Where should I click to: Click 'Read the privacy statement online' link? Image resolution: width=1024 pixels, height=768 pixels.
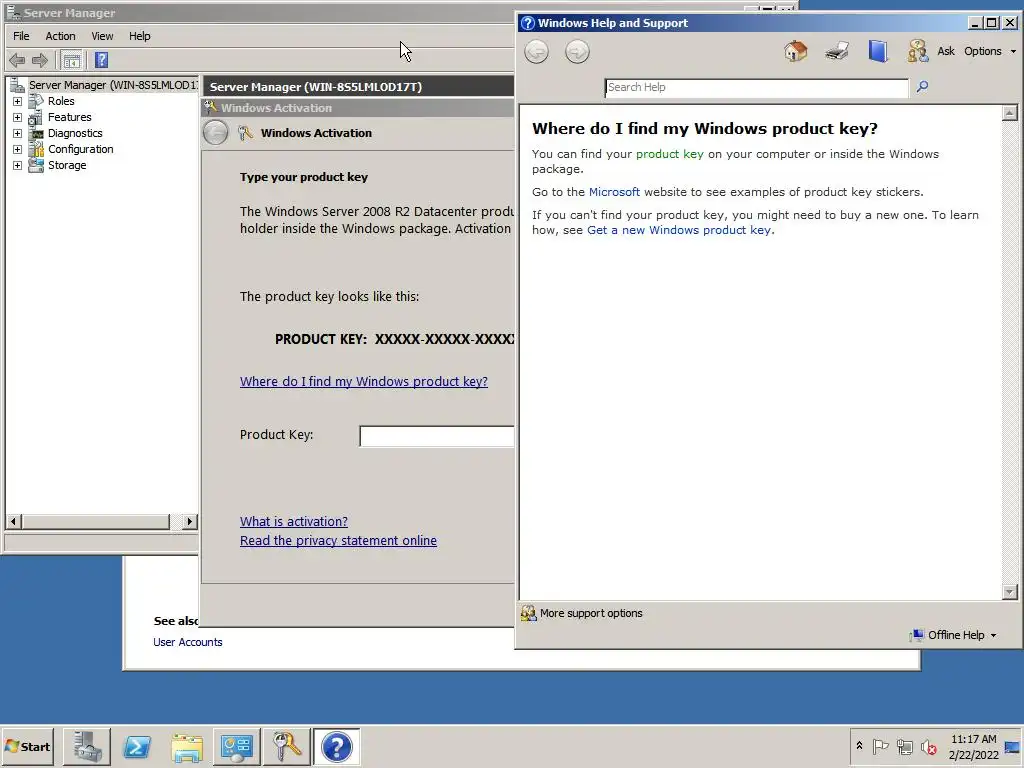pos(338,540)
